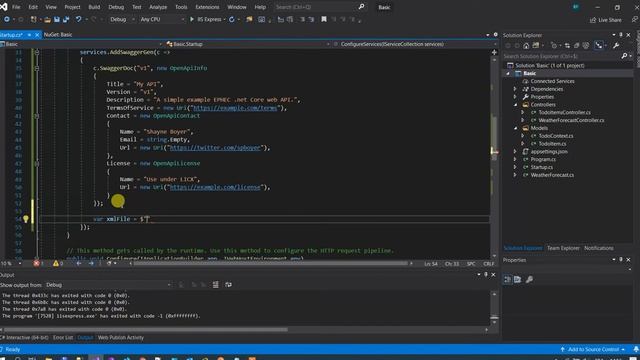Image resolution: width=640 pixels, height=360 pixels.
Task: Click Clear All icon in Output toolbar
Action: point(216,284)
